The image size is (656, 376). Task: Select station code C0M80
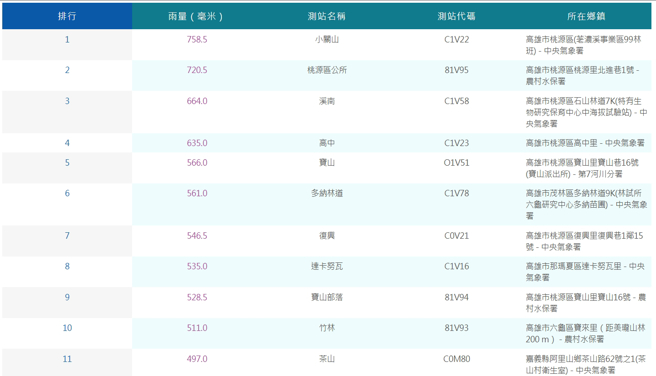tap(456, 358)
